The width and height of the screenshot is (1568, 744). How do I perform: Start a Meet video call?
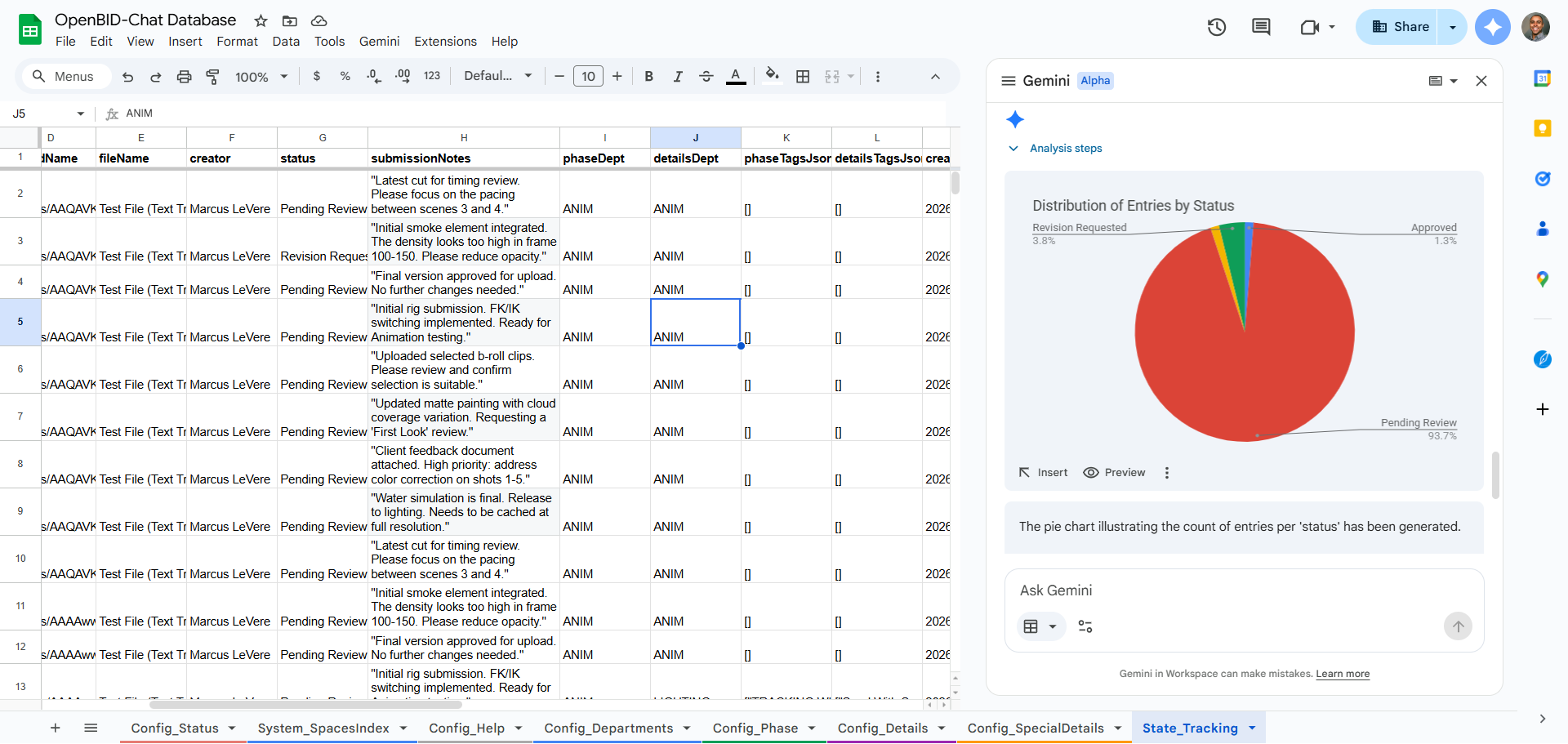(x=1311, y=27)
